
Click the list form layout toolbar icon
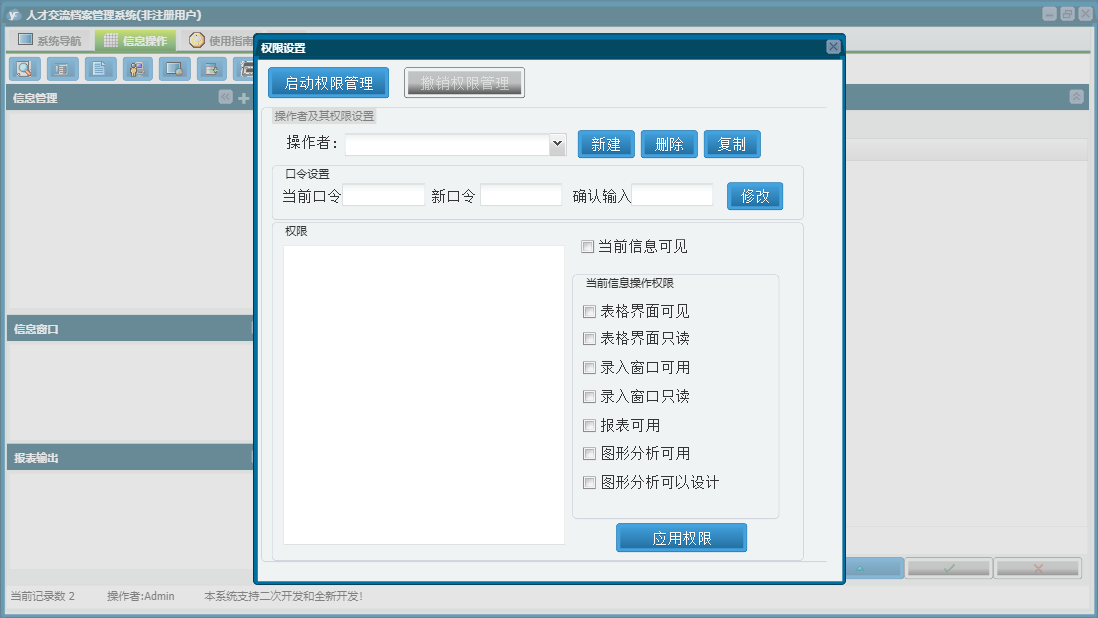pyautogui.click(x=62, y=69)
